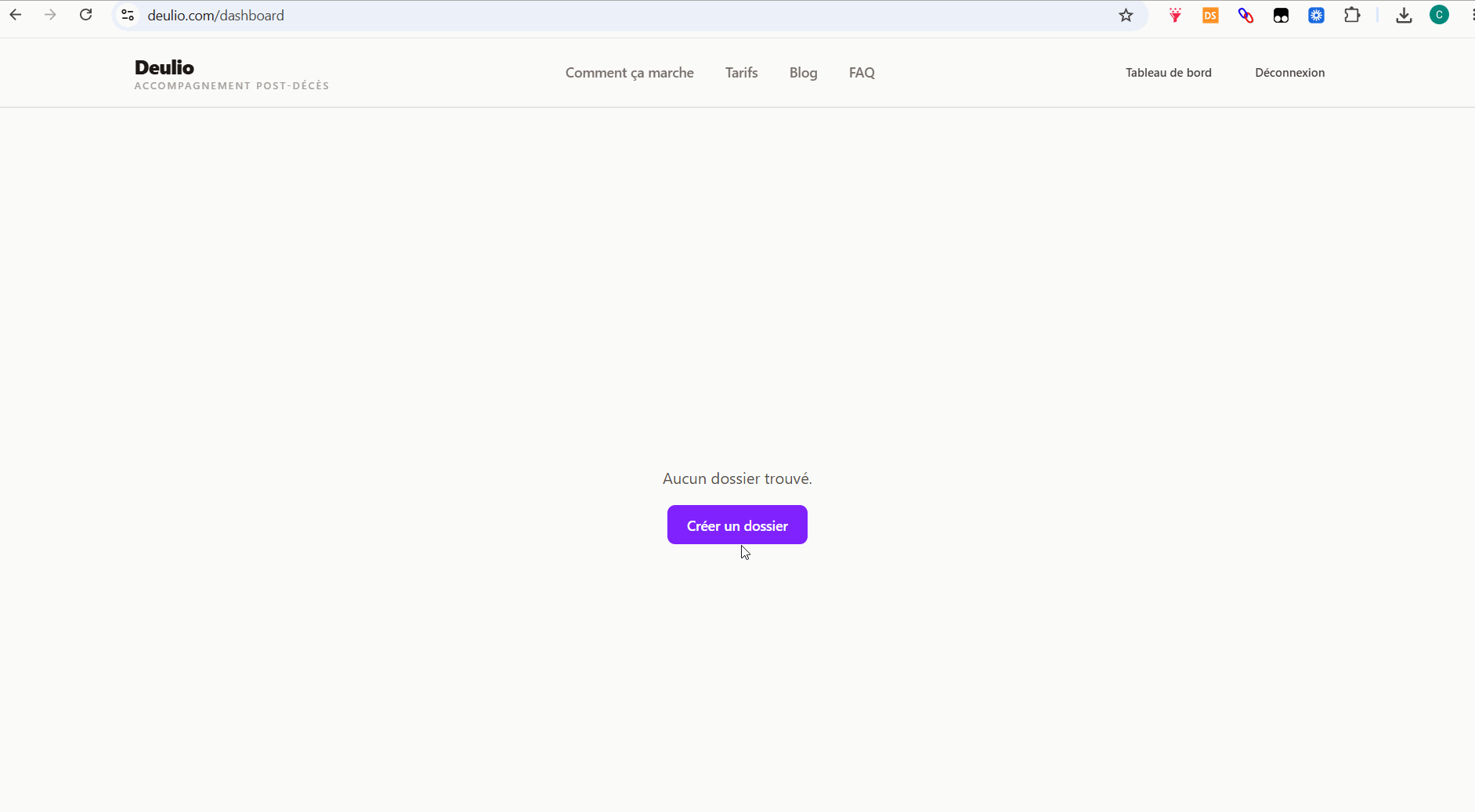This screenshot has width=1475, height=812.
Task: Click the Déconnexion button
Action: point(1289,73)
